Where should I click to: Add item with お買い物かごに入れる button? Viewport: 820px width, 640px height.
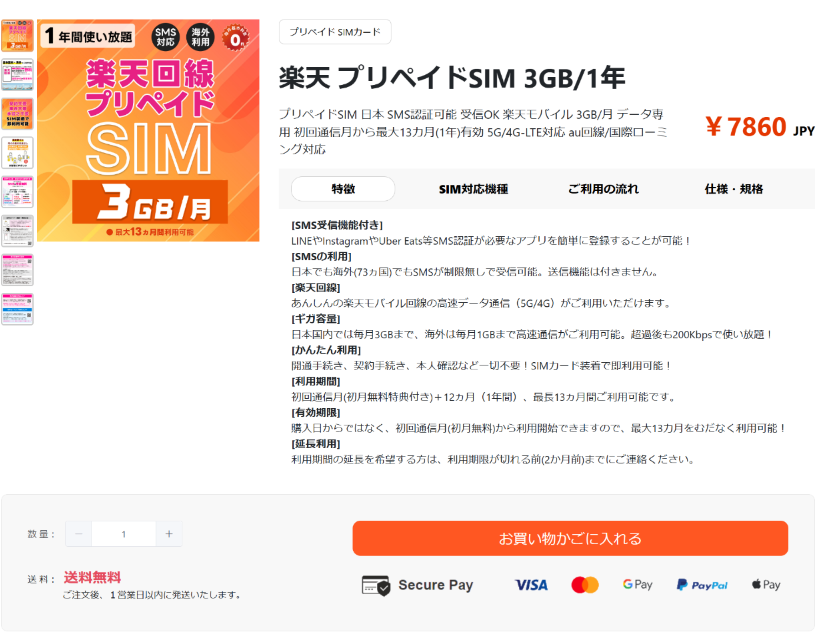pos(570,538)
